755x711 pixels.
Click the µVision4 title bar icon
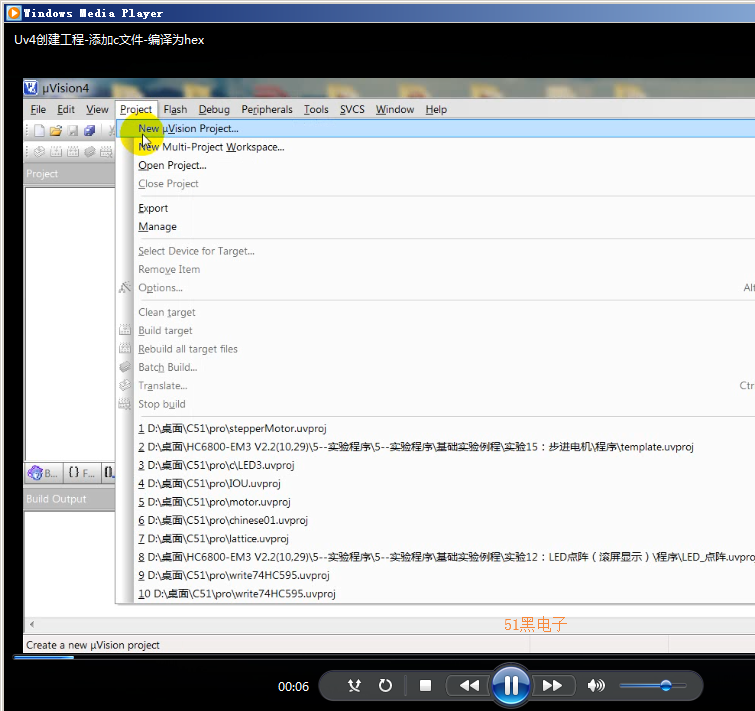[31, 88]
